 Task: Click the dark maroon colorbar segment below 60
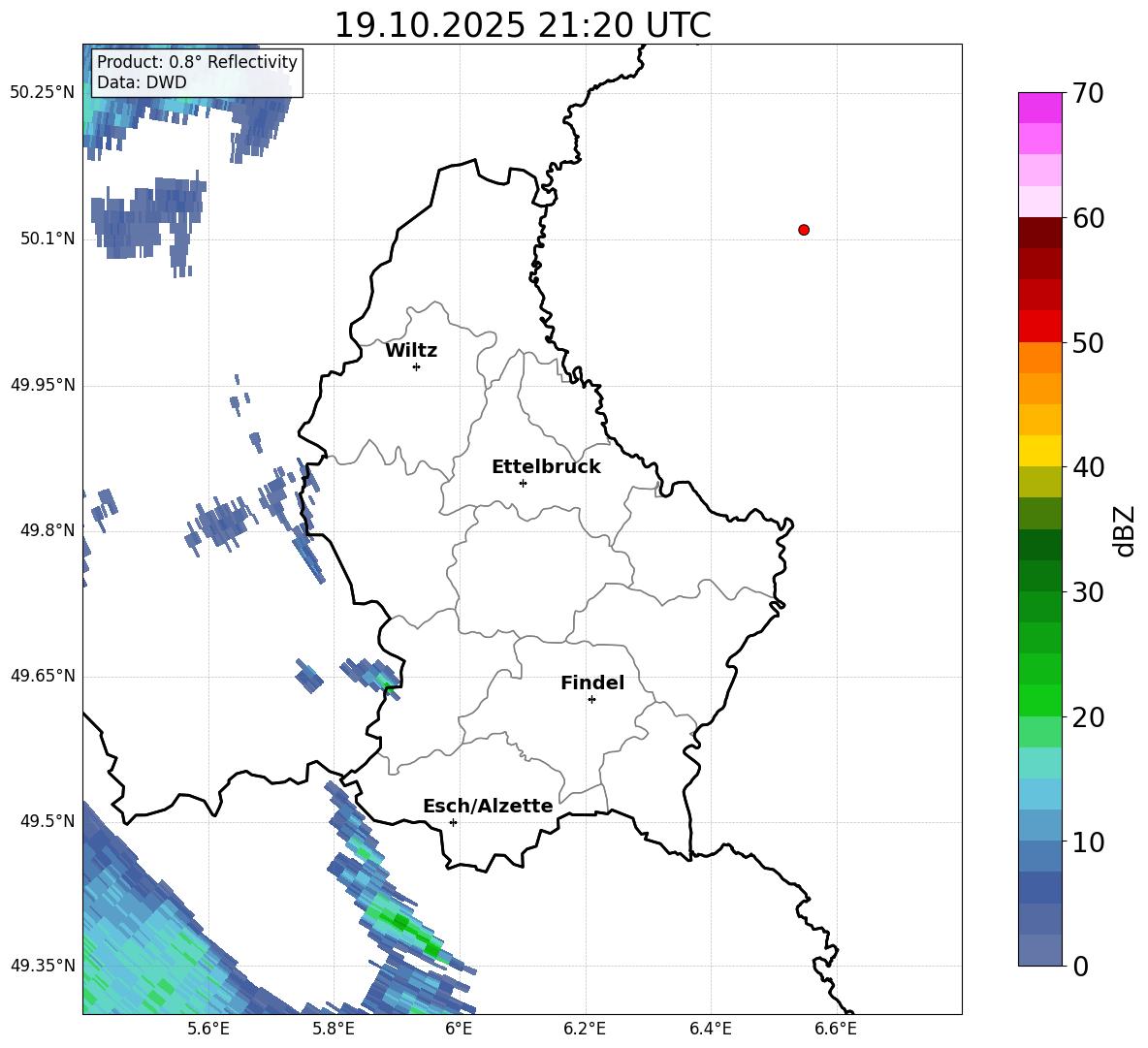1039,233
